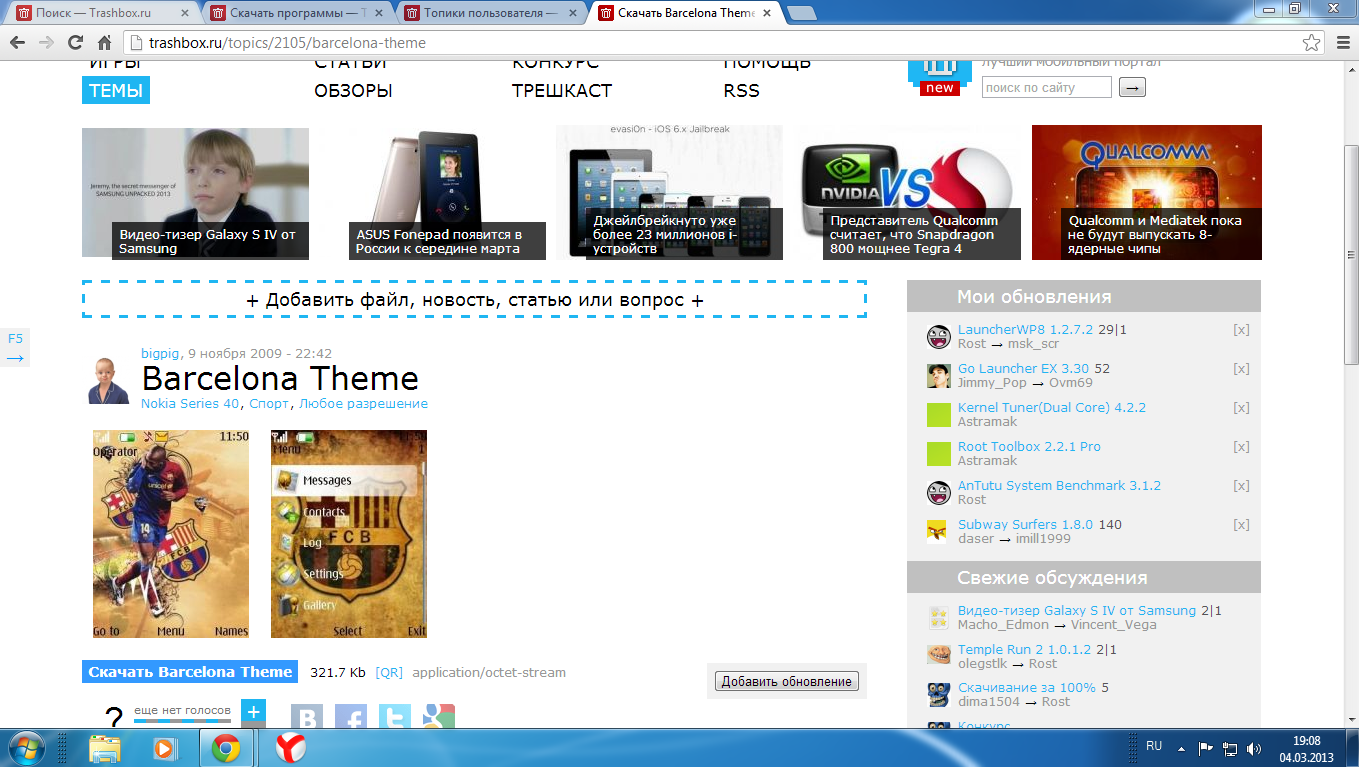Click the avatar beside LauncherWP8 1.2.7.2
This screenshot has width=1359, height=767.
point(938,337)
